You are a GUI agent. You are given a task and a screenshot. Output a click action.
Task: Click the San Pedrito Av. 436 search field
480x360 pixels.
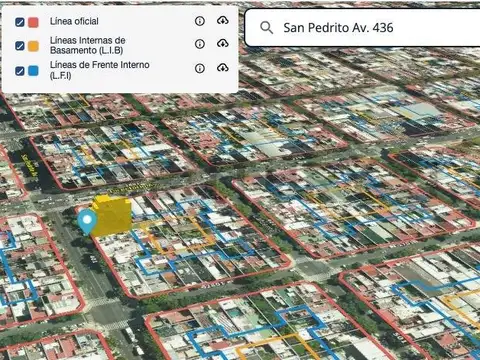point(363,28)
